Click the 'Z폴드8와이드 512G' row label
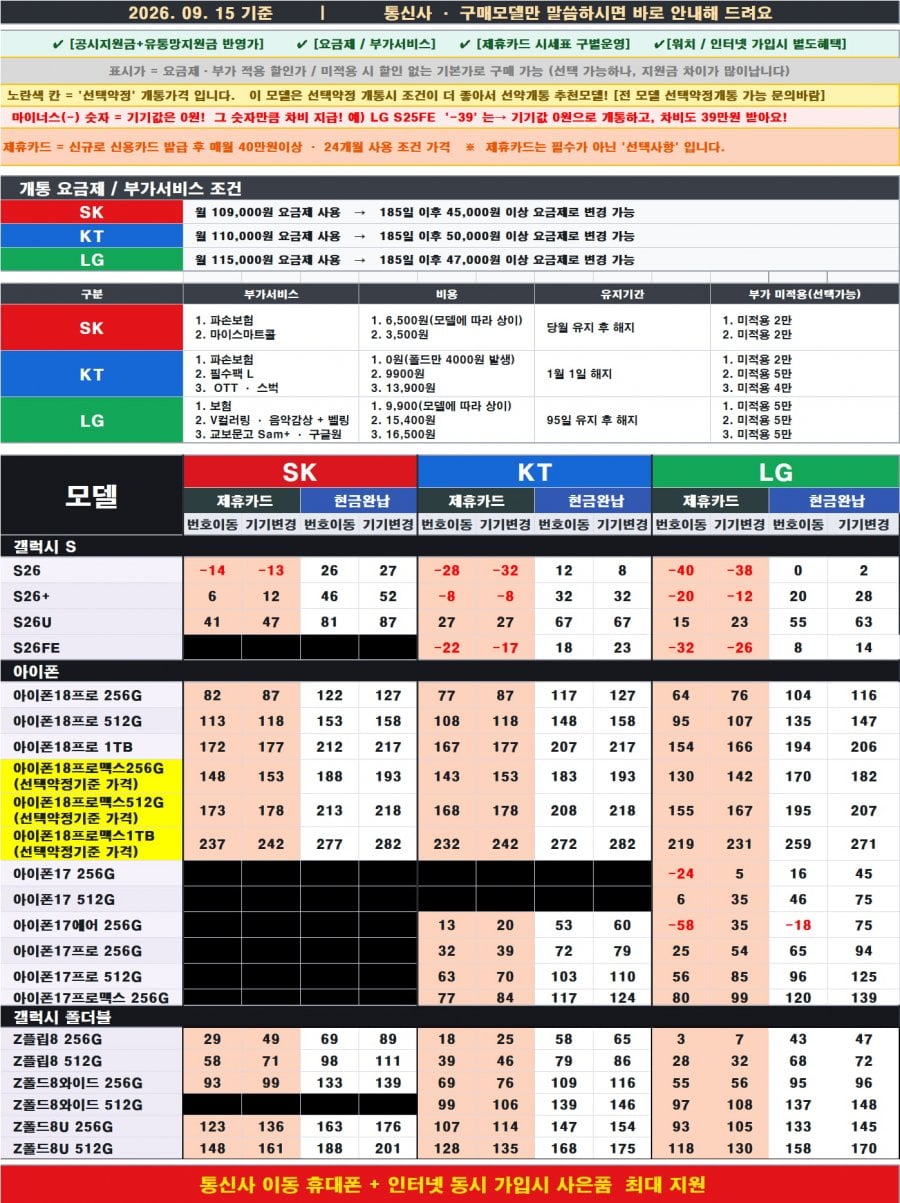 [92, 1105]
